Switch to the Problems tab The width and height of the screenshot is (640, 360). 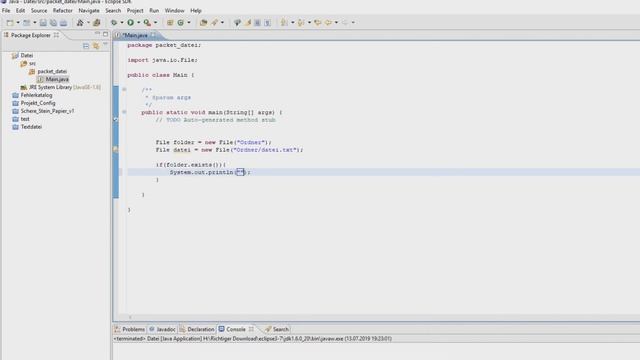[x=130, y=329]
